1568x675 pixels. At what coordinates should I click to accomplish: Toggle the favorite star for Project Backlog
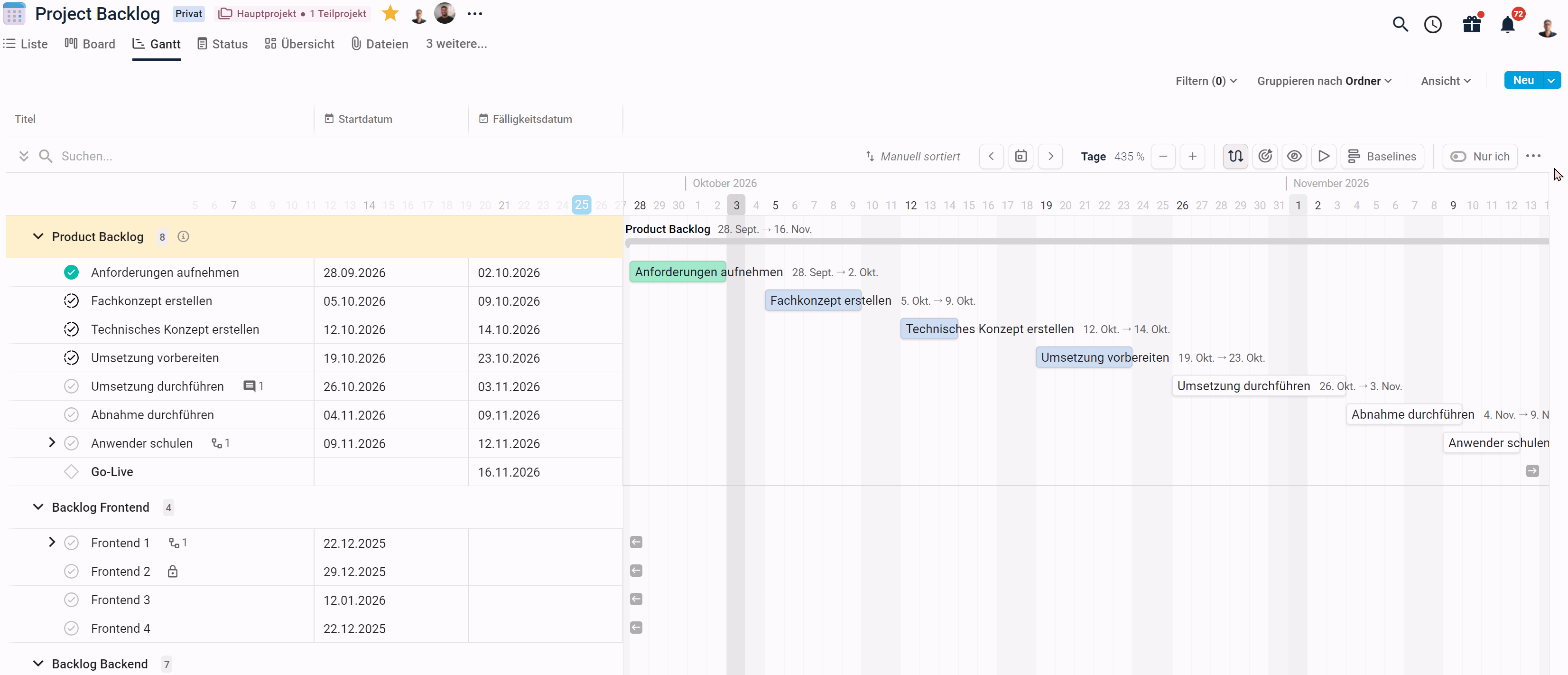coord(390,13)
